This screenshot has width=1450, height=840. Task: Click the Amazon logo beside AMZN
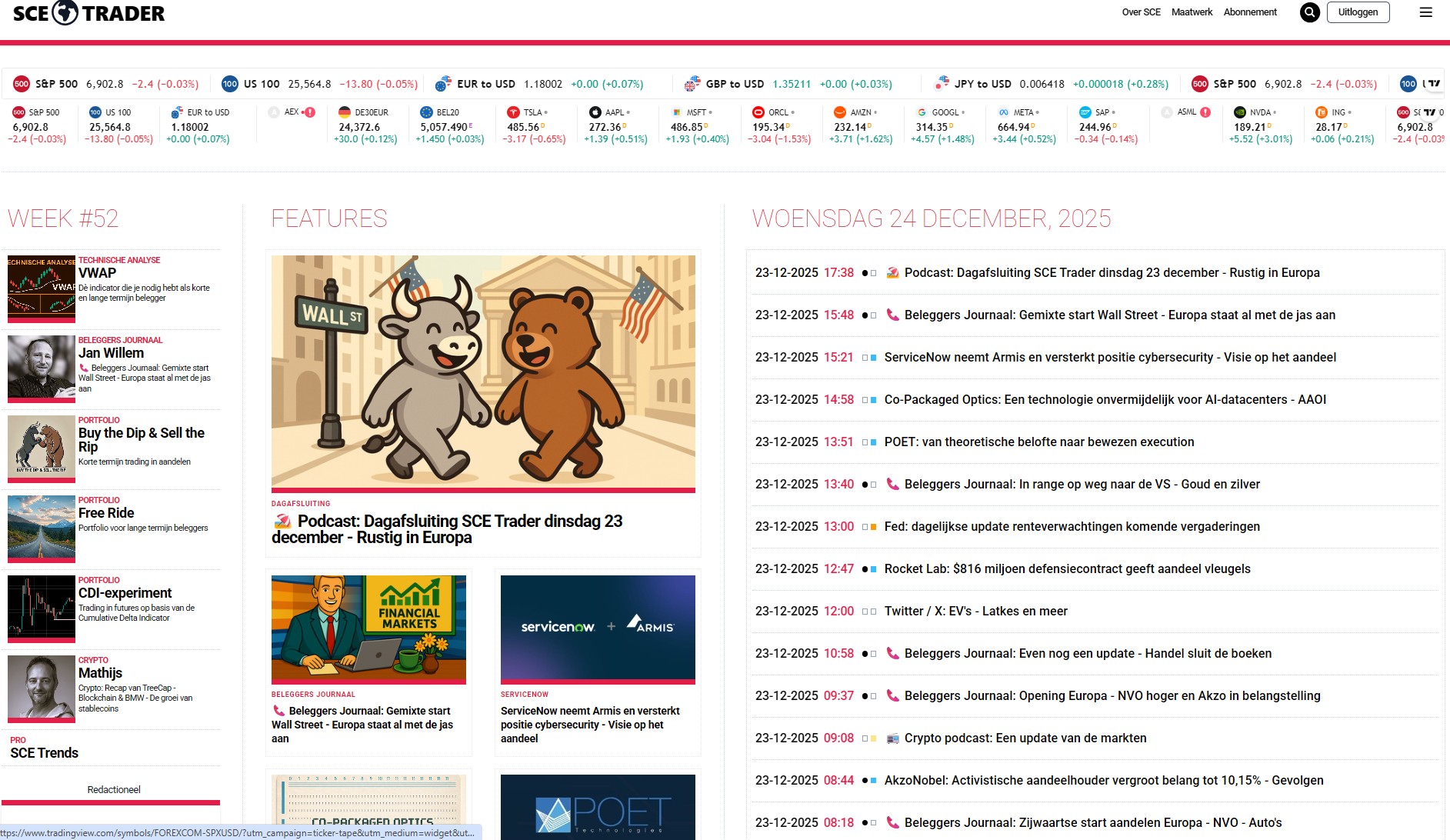840,112
